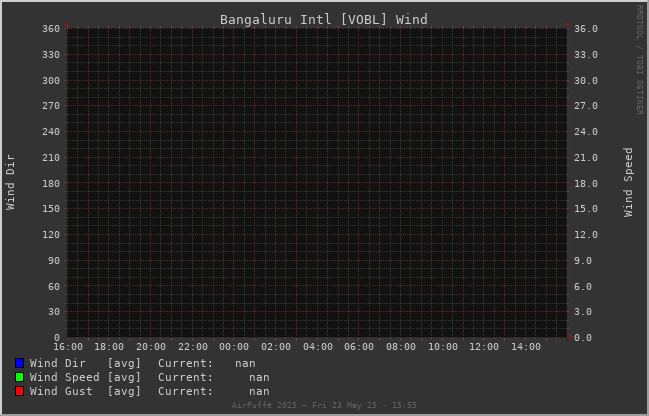Click the 36.0 wind speed axis value

tap(586, 29)
